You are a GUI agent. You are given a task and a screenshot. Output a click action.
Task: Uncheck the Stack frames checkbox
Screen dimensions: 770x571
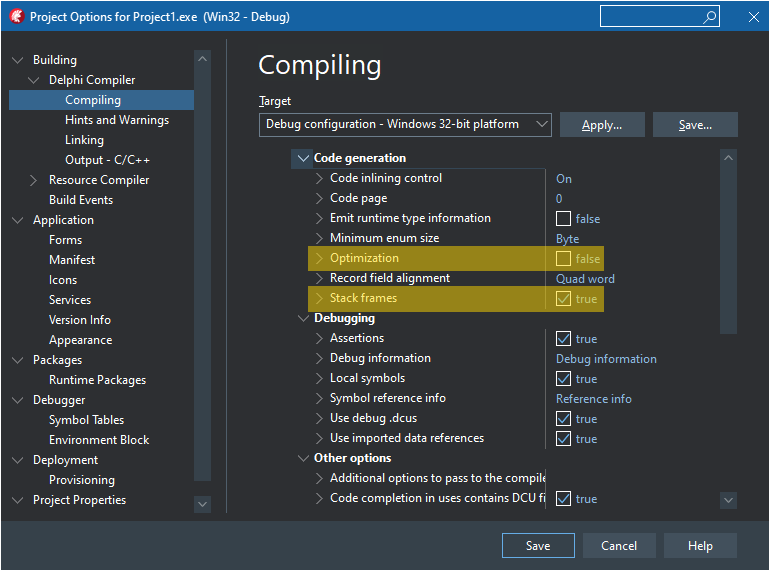point(564,298)
